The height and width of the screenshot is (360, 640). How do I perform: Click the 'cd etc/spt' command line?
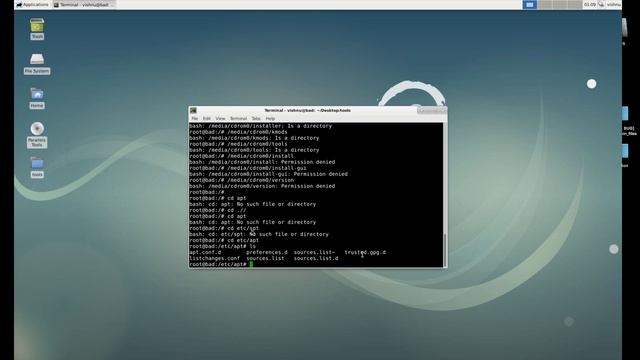click(224, 228)
